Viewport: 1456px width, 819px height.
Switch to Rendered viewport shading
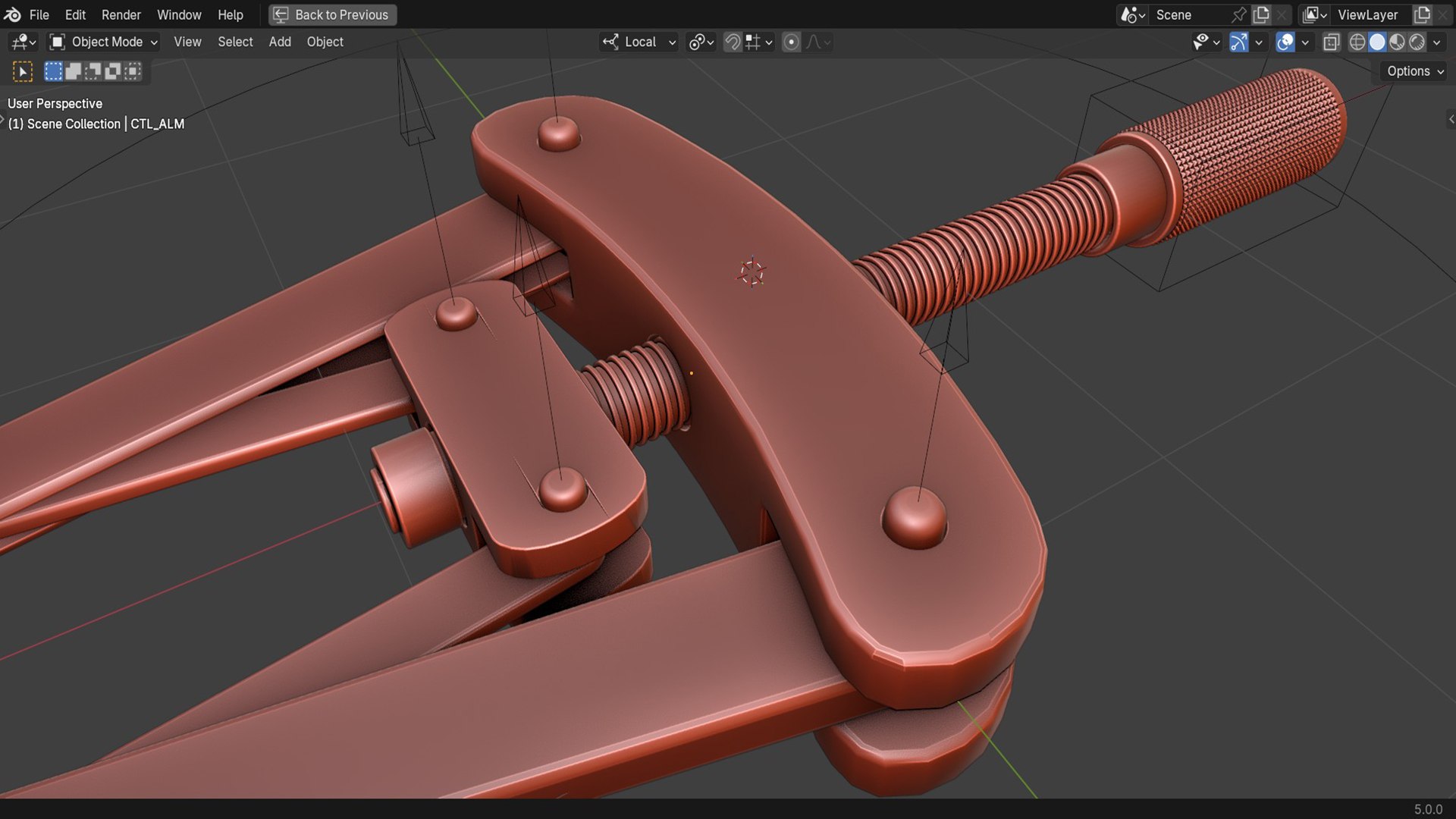pyautogui.click(x=1417, y=42)
